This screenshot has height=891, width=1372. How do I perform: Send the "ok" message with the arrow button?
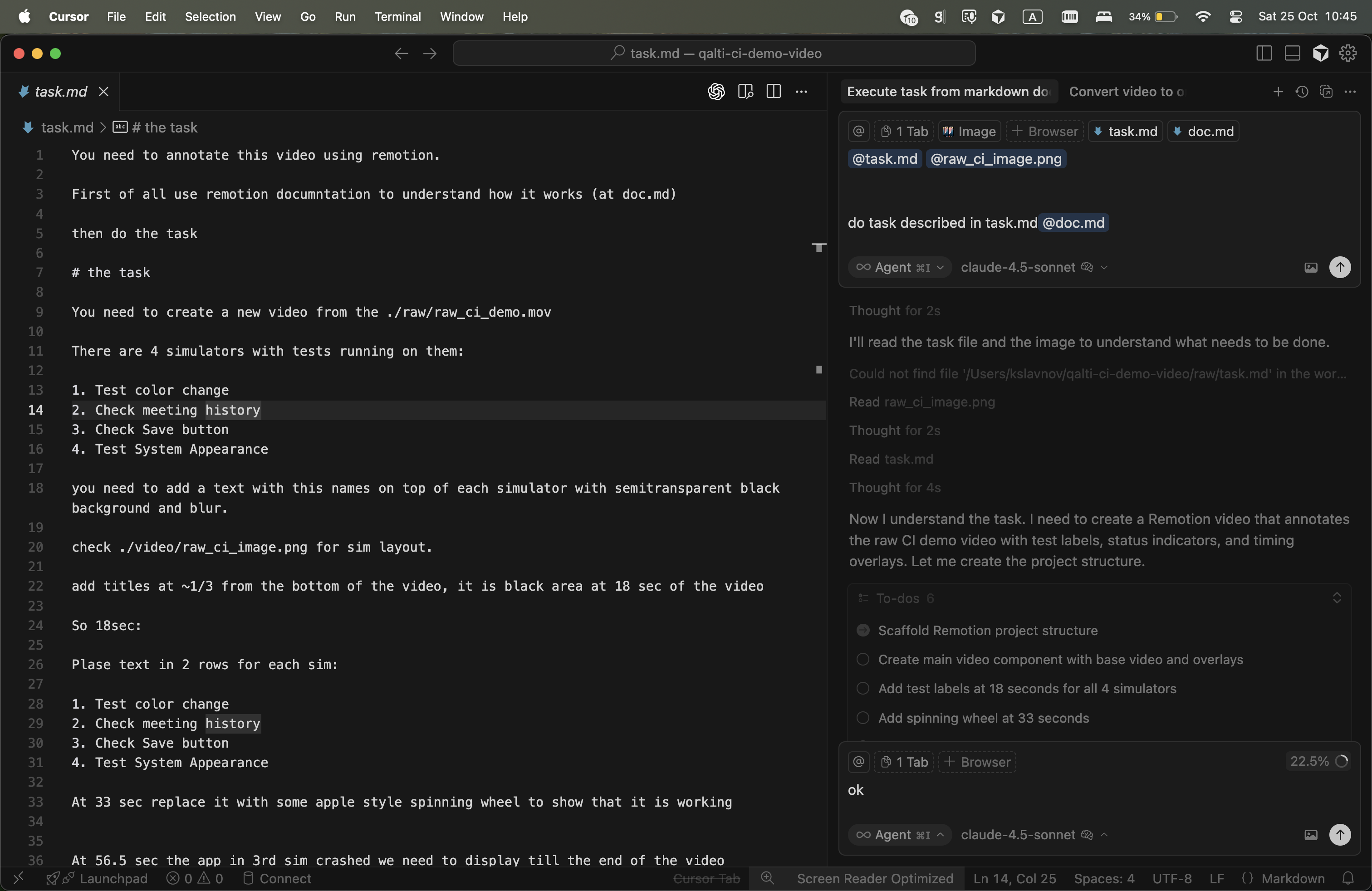pos(1340,835)
